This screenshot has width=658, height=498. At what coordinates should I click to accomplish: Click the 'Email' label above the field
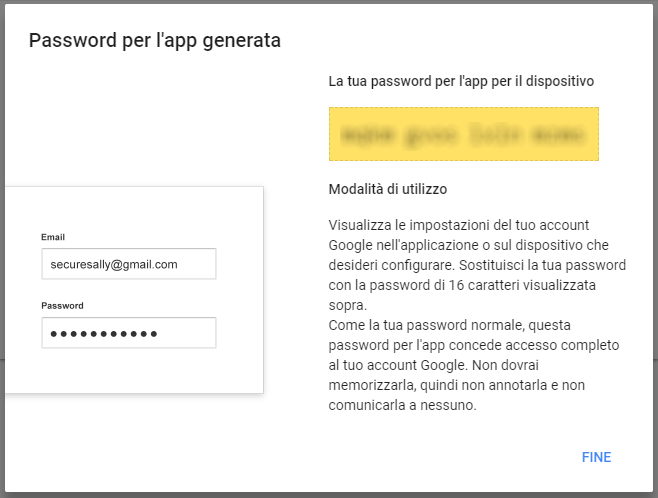pos(53,237)
